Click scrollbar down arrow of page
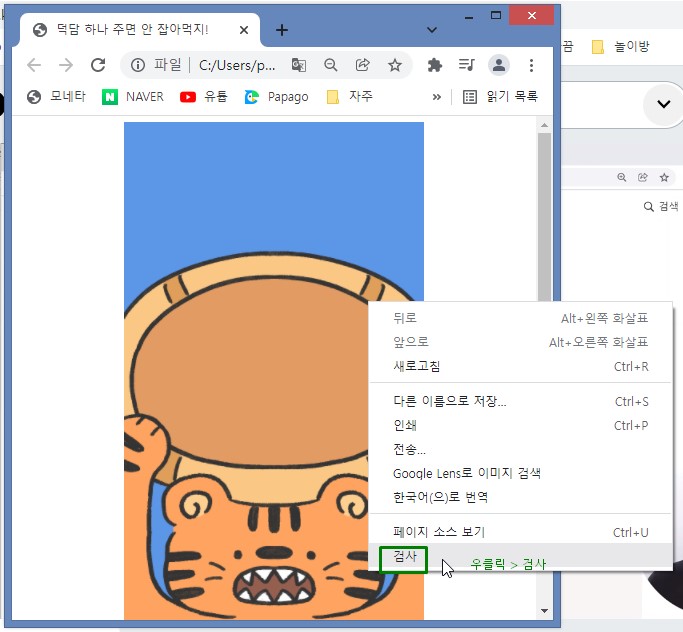This screenshot has width=683, height=632. 544,611
